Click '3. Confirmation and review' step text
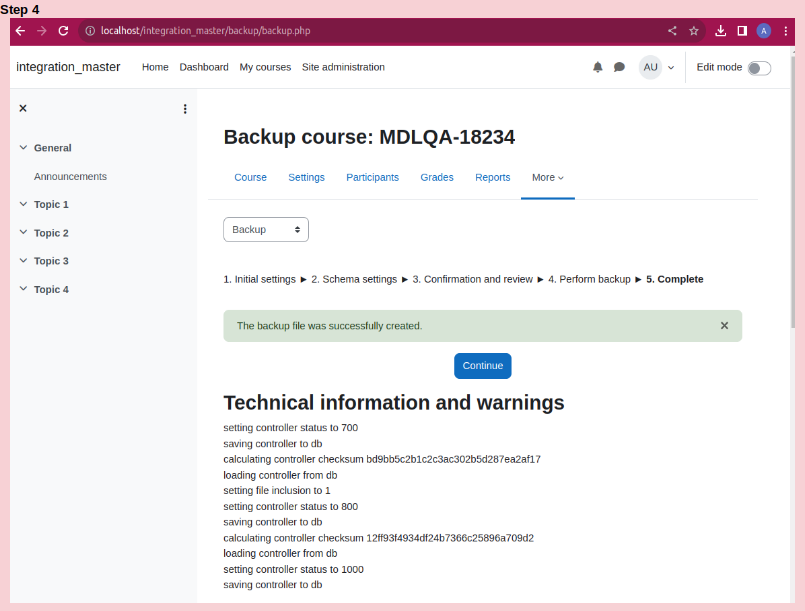Screen dimensions: 805x611 coord(472,279)
